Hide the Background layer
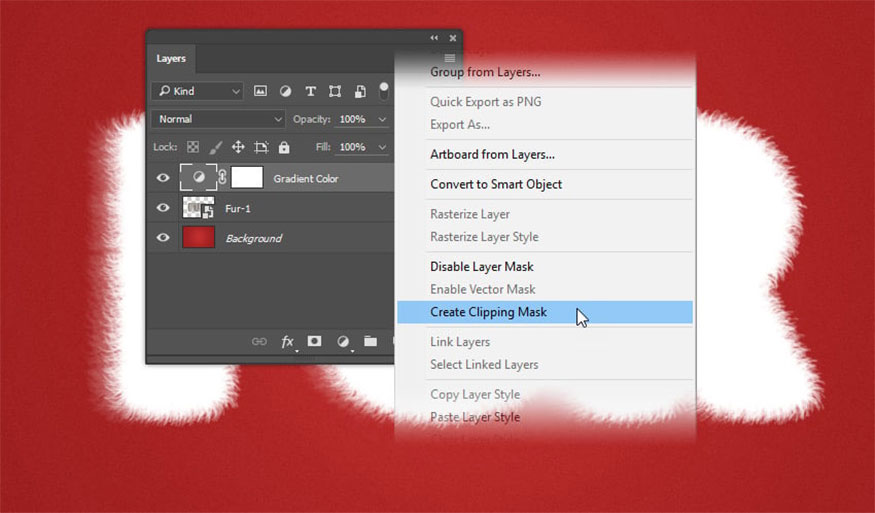The image size is (875, 513). pyautogui.click(x=163, y=238)
